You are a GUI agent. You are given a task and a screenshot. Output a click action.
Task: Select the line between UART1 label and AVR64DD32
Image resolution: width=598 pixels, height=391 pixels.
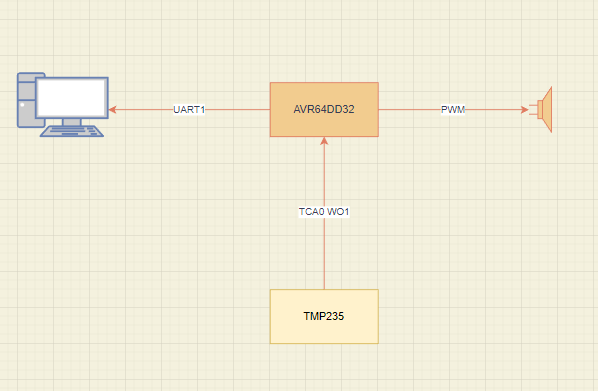tap(238, 110)
